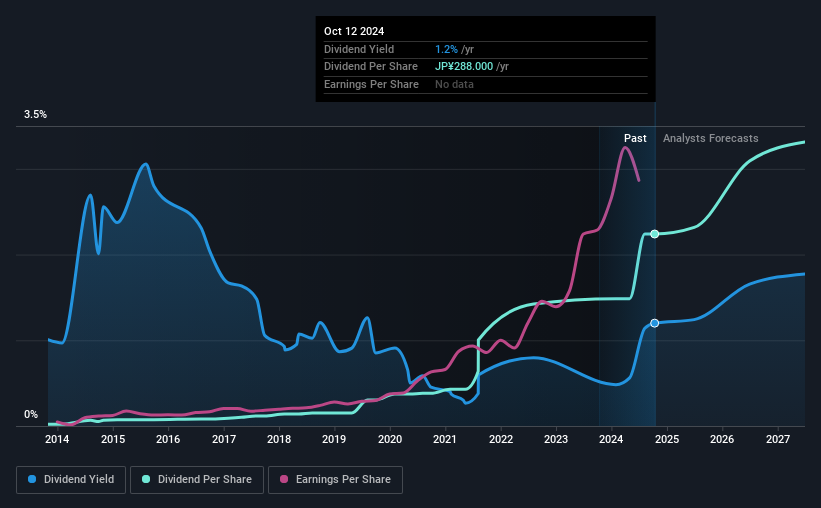Image resolution: width=821 pixels, height=508 pixels.
Task: Toggle the Dividend Yield legend button
Action: tap(71, 480)
